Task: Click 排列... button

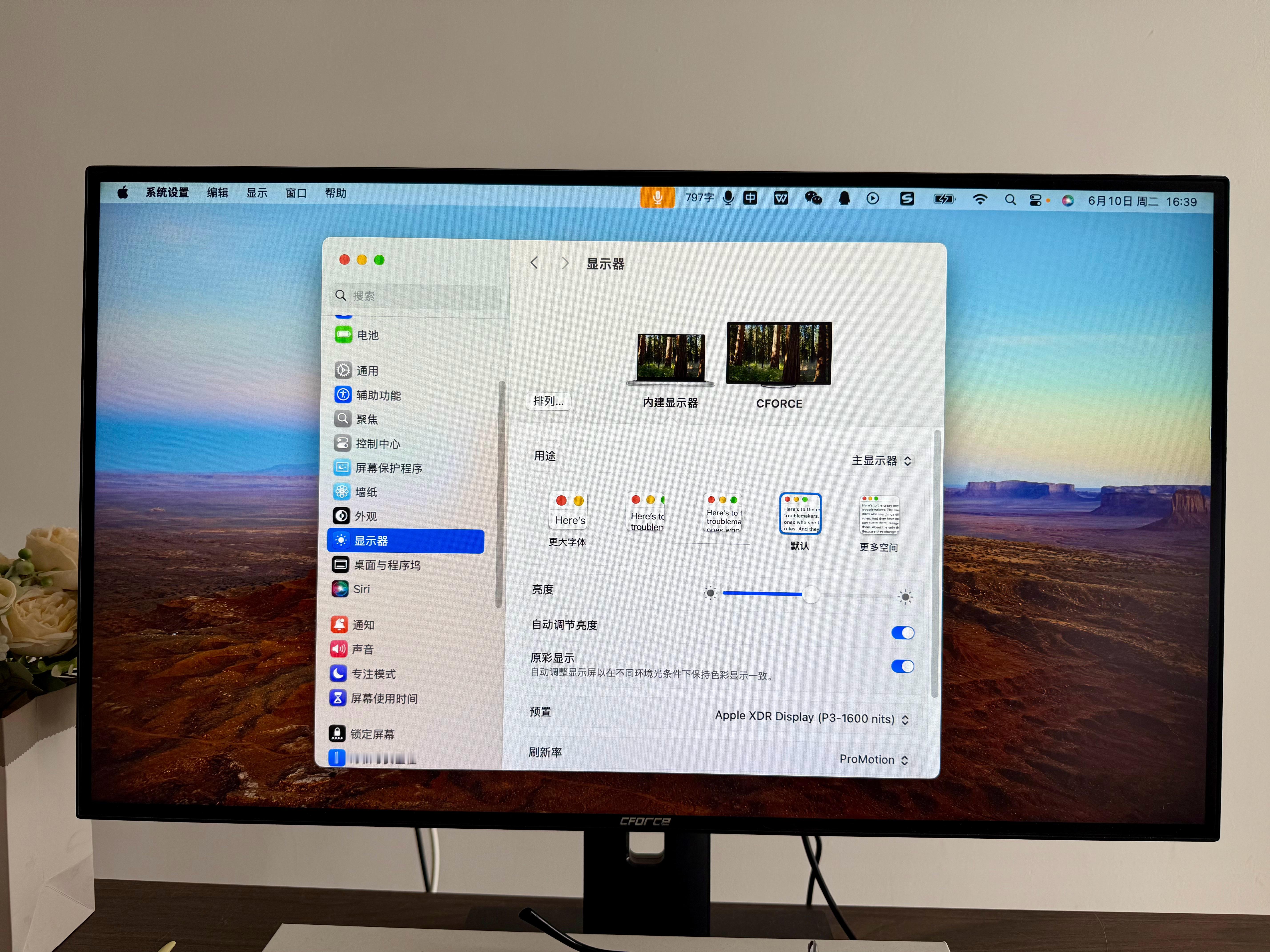Action: 548,401
